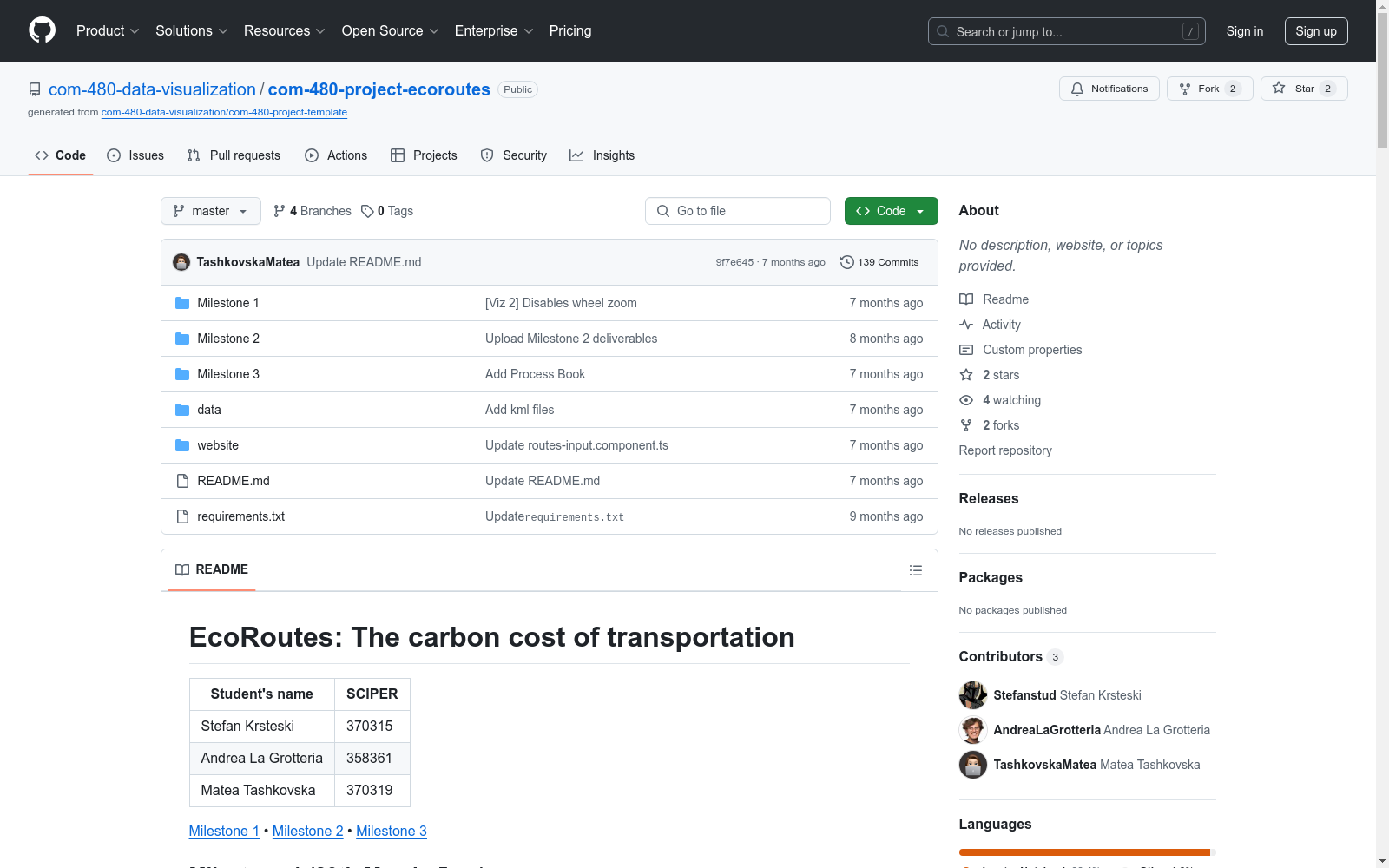Click the GitHub logo icon
This screenshot has width=1389, height=868.
pos(42,30)
